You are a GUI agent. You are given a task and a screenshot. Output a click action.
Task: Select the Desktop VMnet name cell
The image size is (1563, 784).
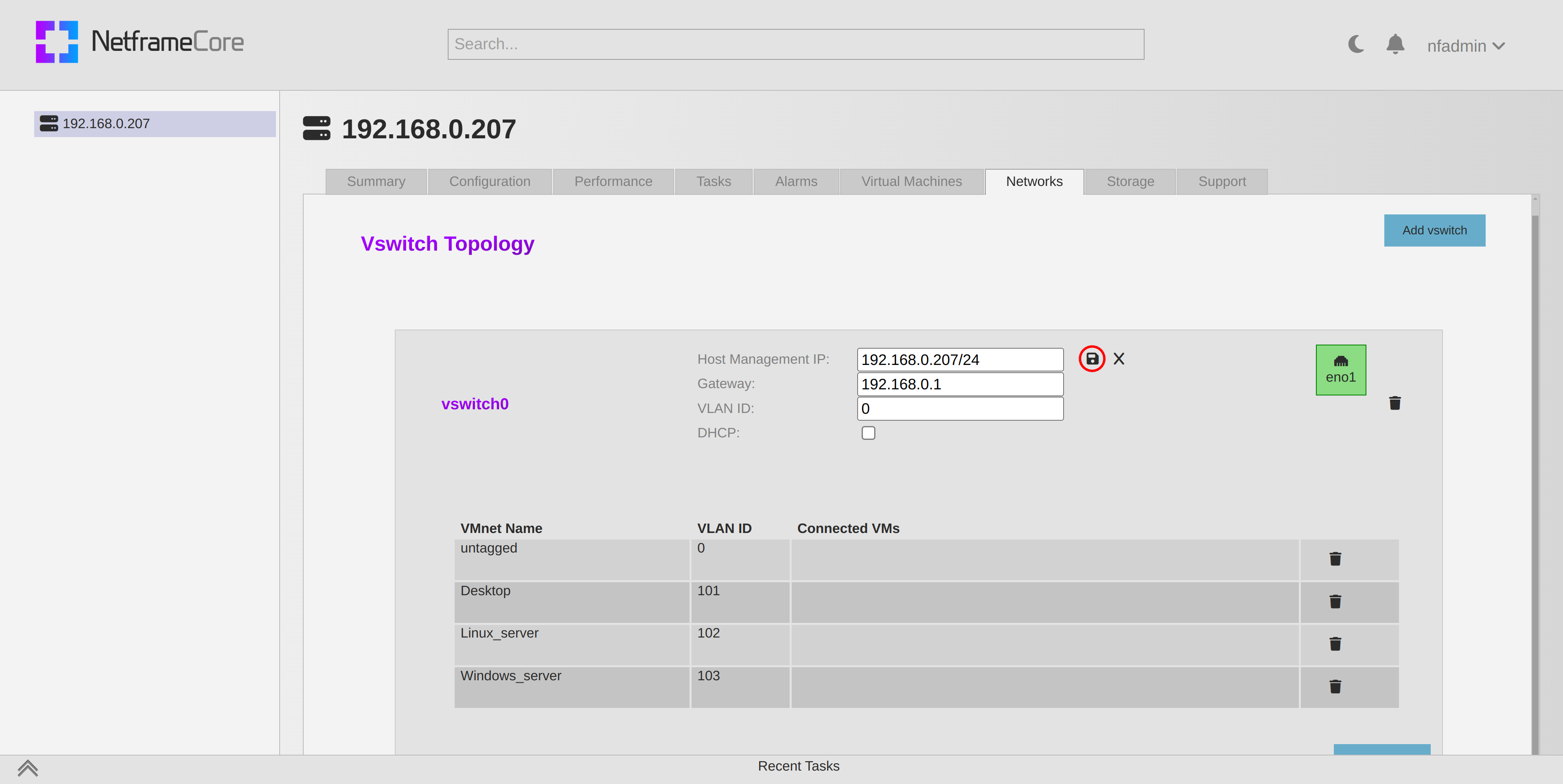[571, 602]
